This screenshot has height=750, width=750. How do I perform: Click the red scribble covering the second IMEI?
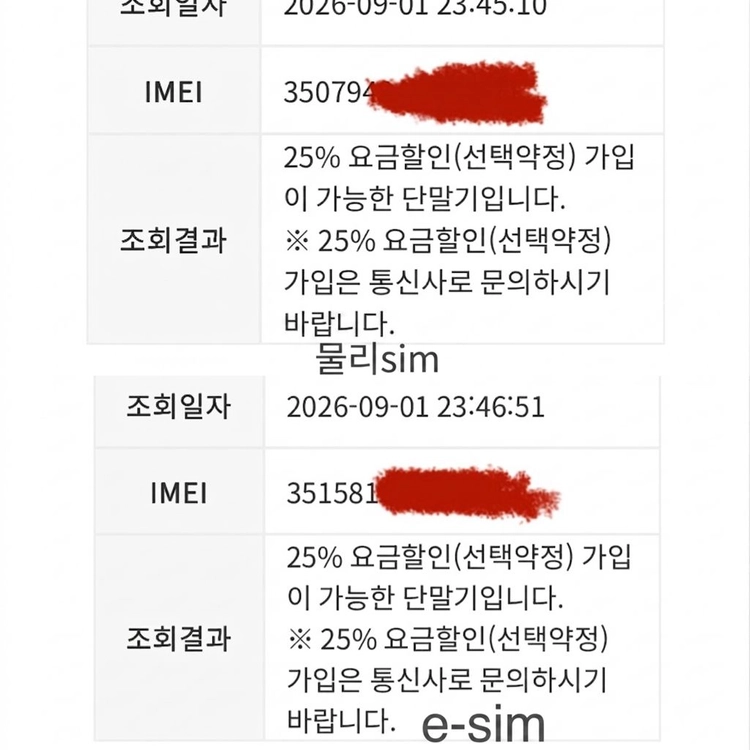466,494
